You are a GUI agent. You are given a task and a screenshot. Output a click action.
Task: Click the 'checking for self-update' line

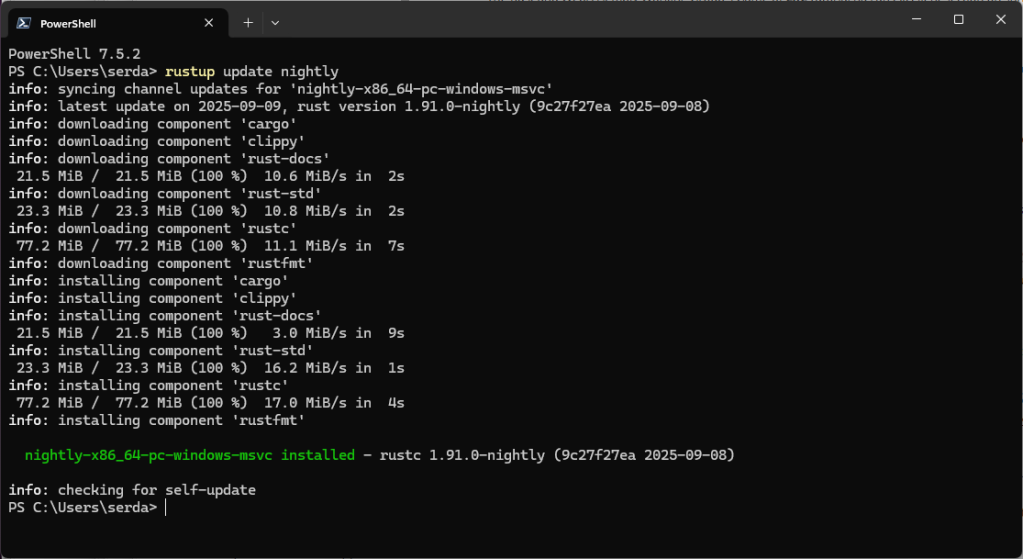click(132, 490)
